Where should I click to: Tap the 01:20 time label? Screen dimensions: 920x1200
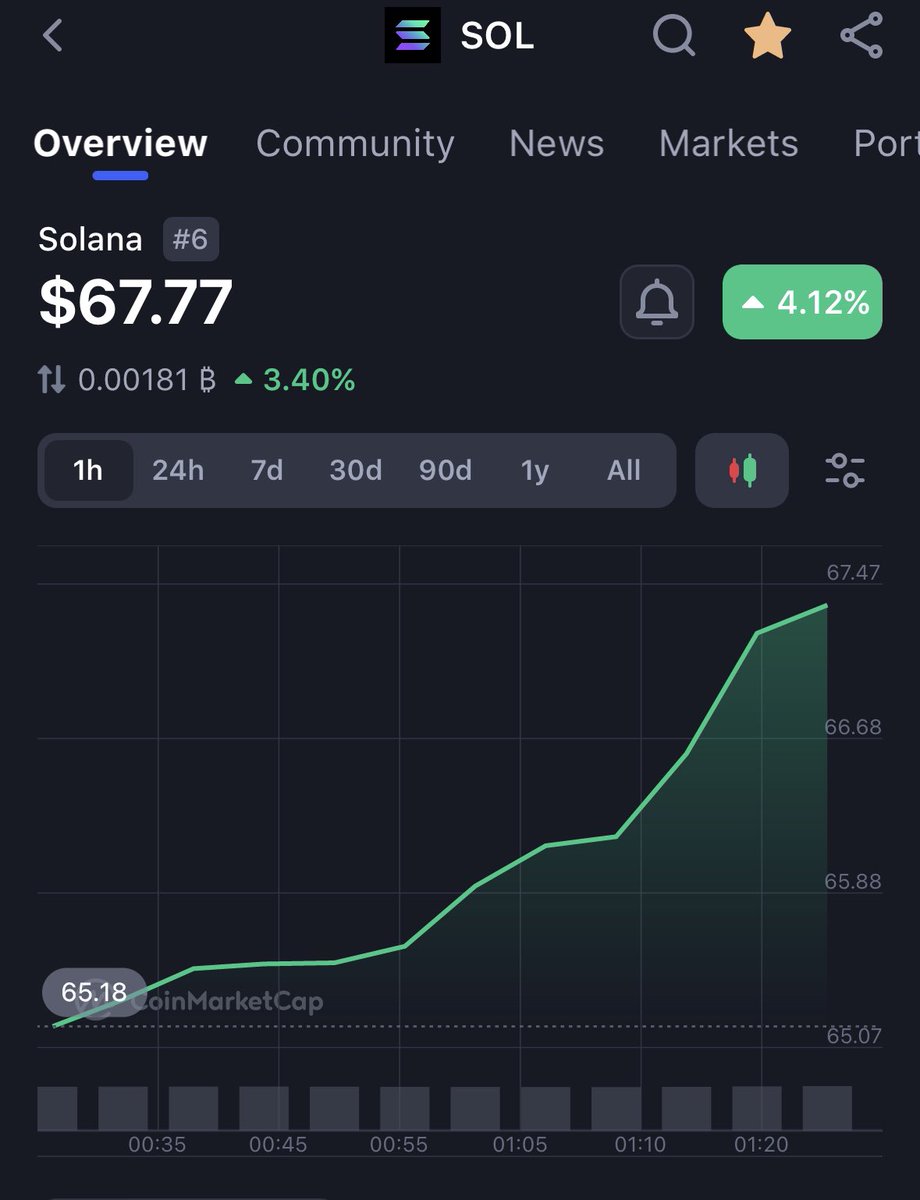point(761,1145)
